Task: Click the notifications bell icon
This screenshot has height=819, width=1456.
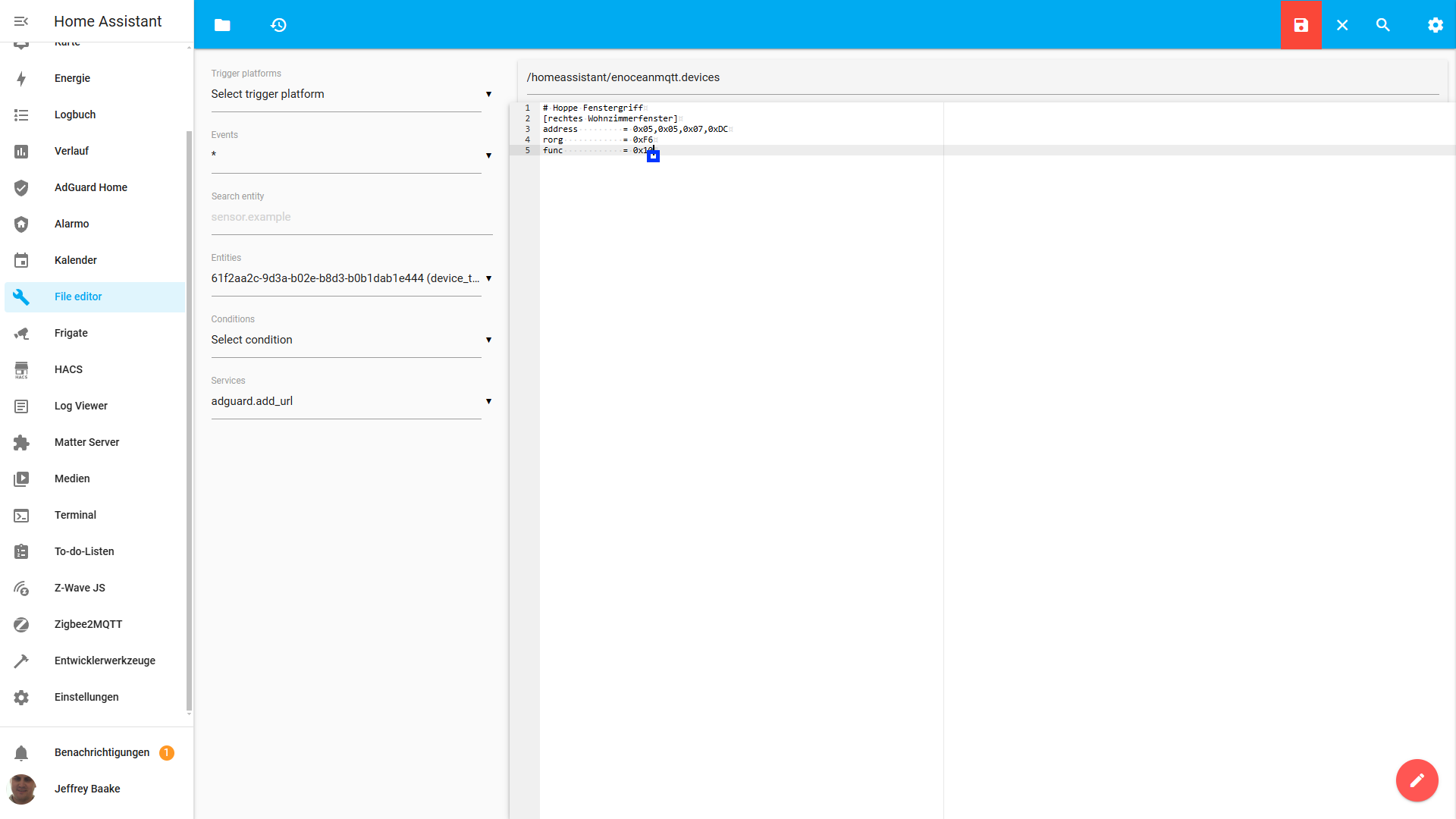Action: 21,752
